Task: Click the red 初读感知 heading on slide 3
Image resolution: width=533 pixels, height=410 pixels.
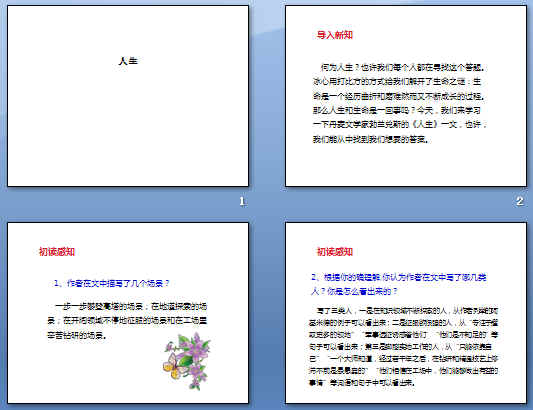Action: (x=57, y=252)
